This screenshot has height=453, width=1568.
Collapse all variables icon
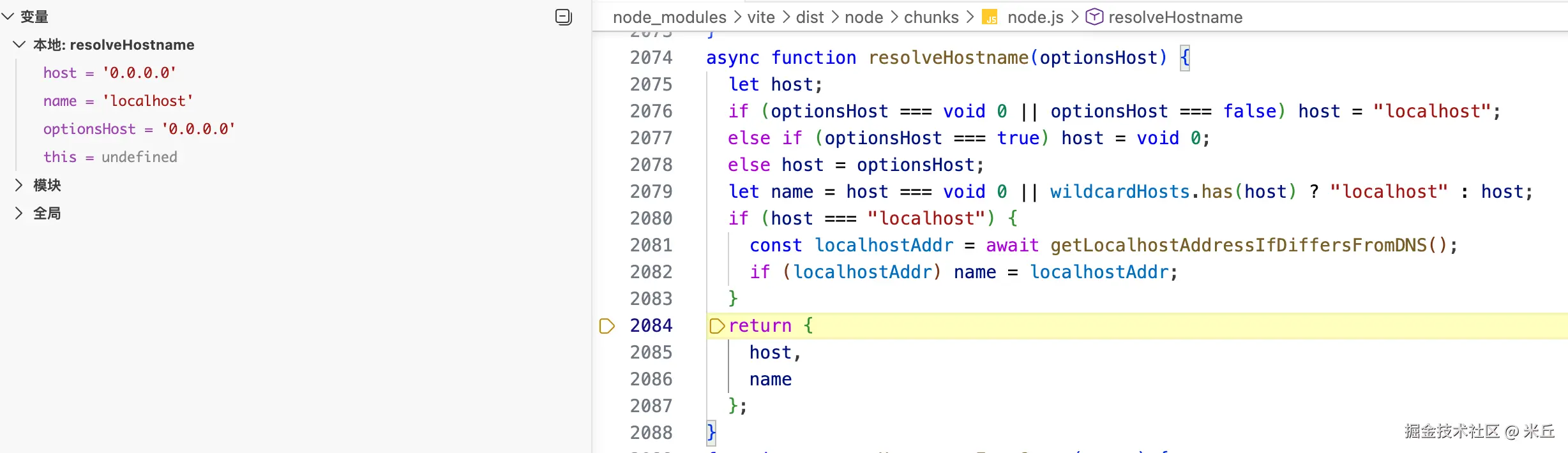point(563,17)
